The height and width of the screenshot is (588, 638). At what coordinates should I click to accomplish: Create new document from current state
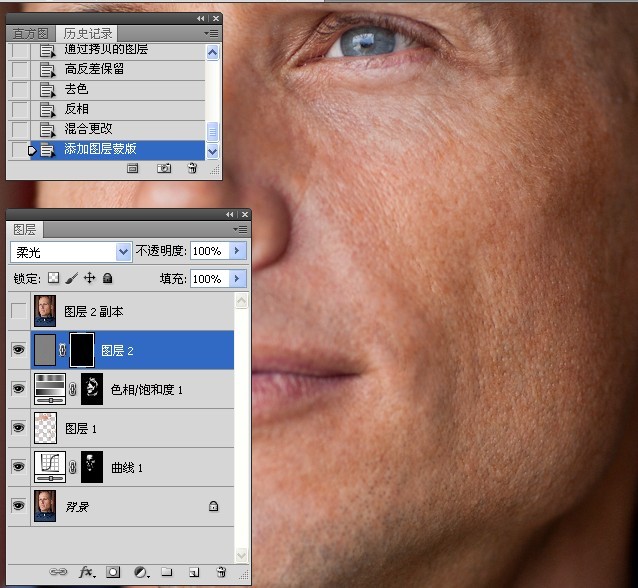pos(132,169)
